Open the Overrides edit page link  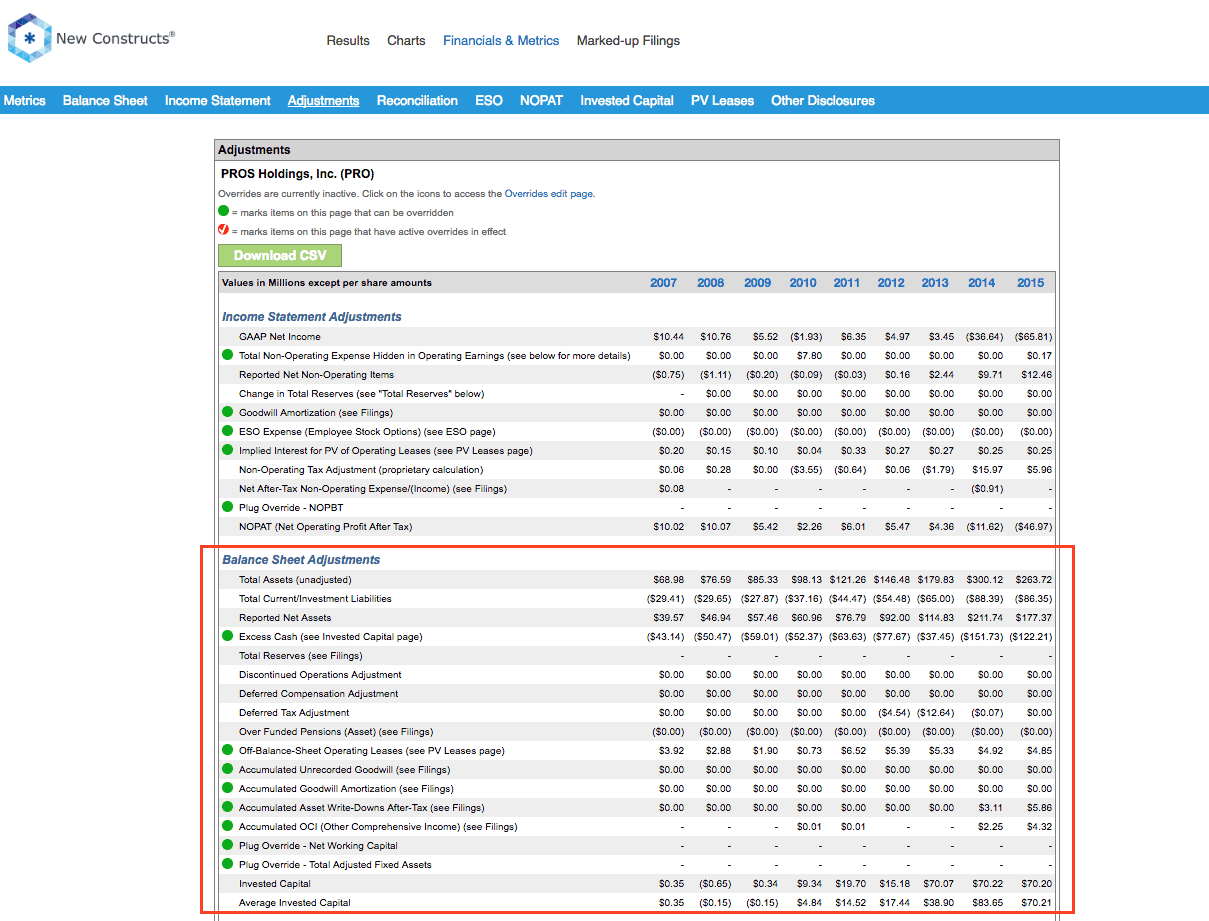coord(549,194)
